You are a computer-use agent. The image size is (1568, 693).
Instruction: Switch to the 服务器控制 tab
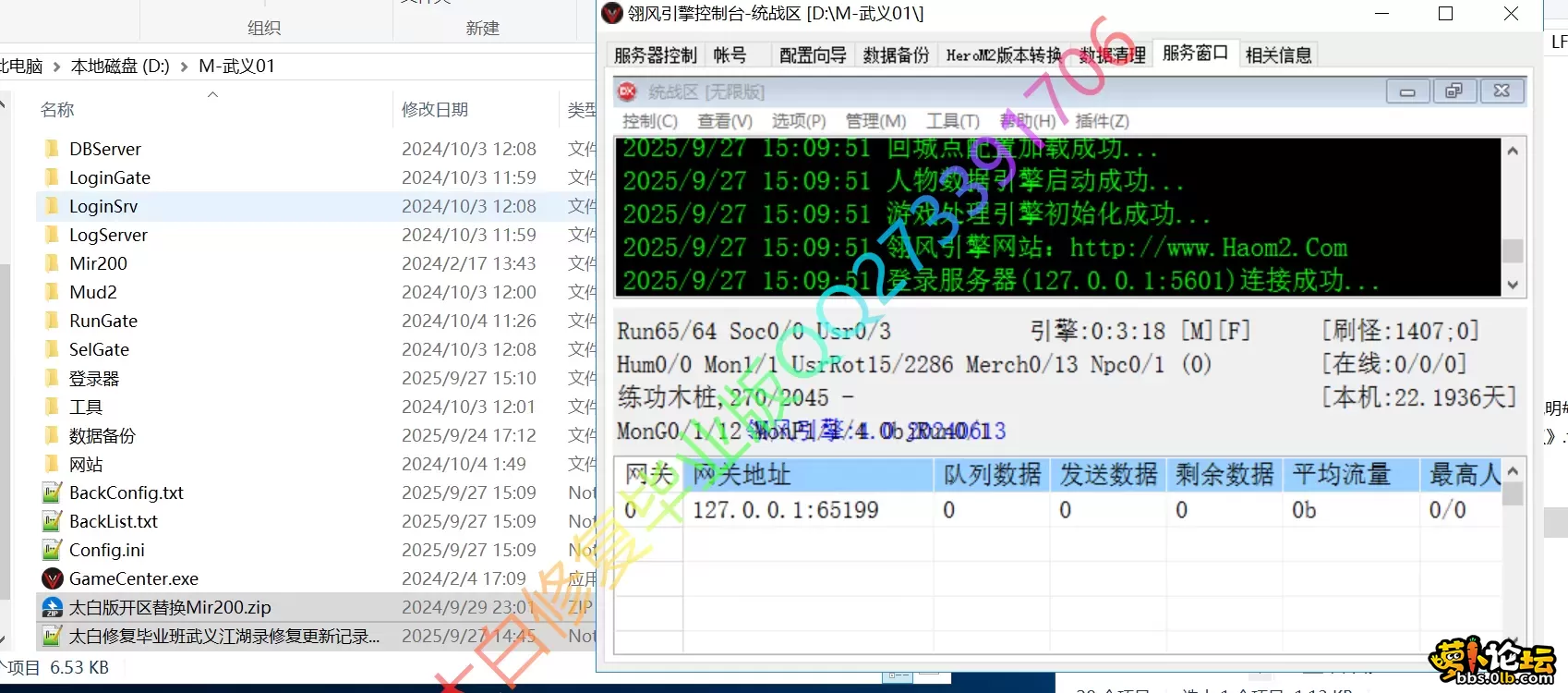click(655, 55)
